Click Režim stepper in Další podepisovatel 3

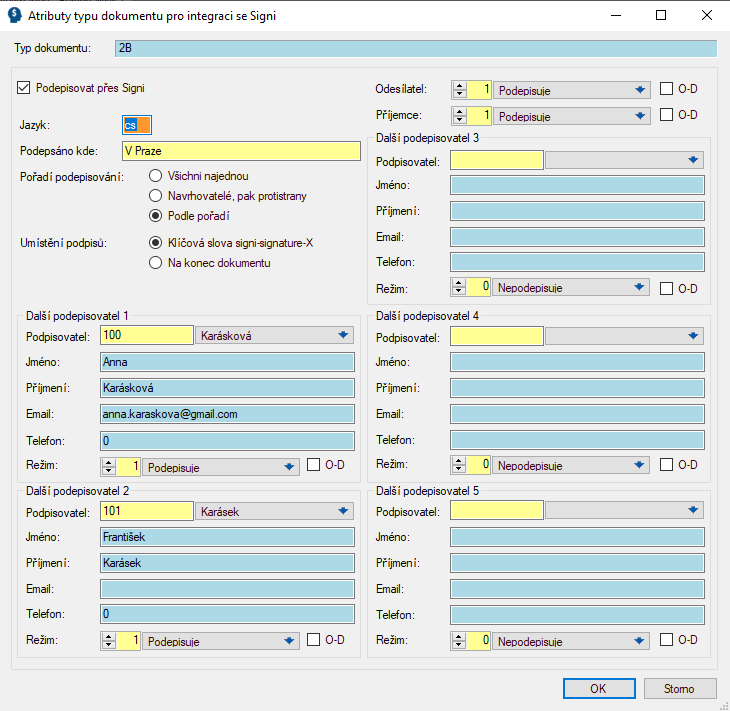[x=459, y=287]
